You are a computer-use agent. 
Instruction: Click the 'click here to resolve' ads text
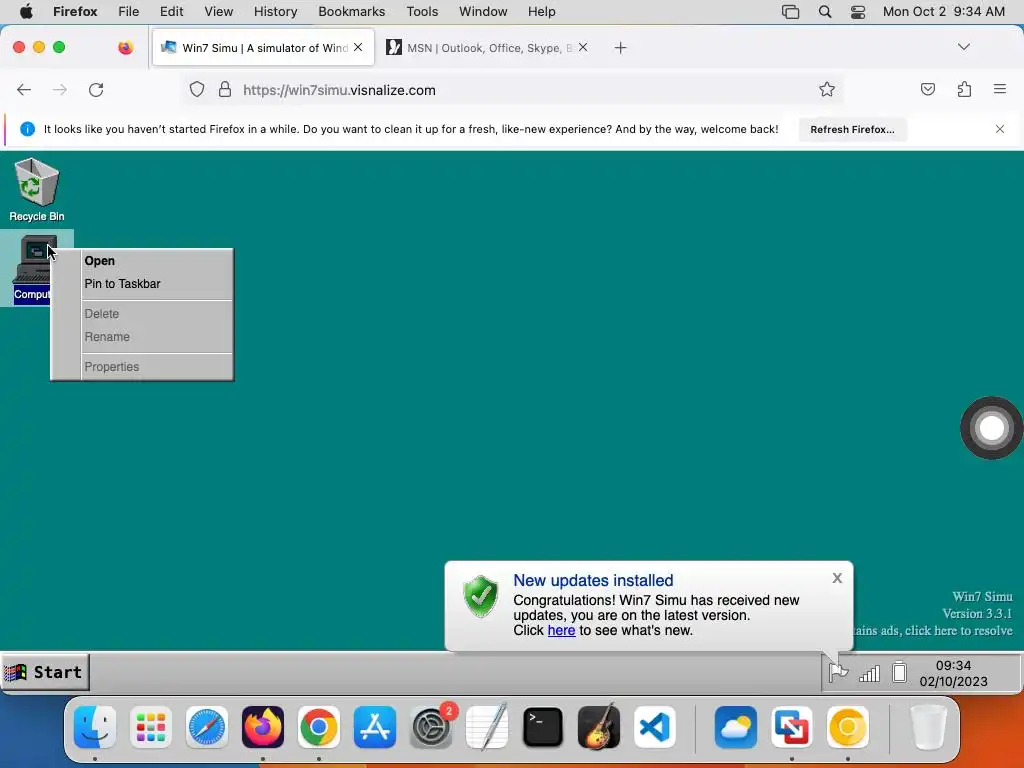[x=958, y=631]
